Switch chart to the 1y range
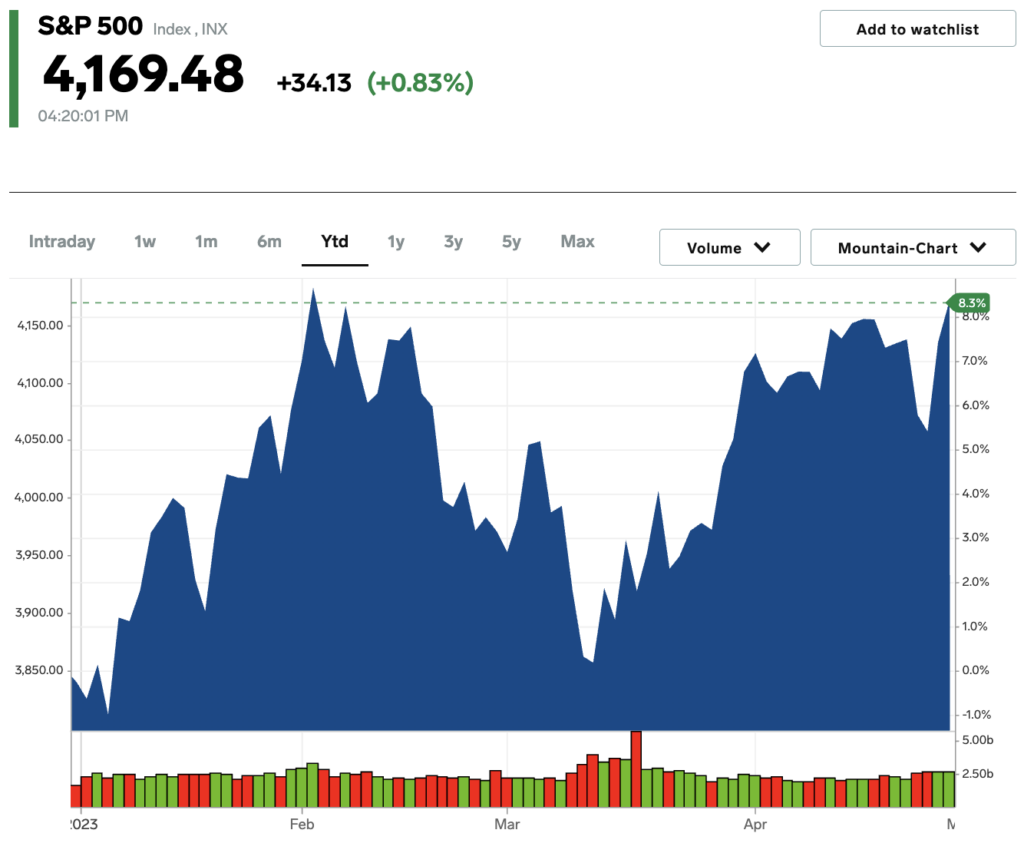The height and width of the screenshot is (853, 1024). coord(396,242)
